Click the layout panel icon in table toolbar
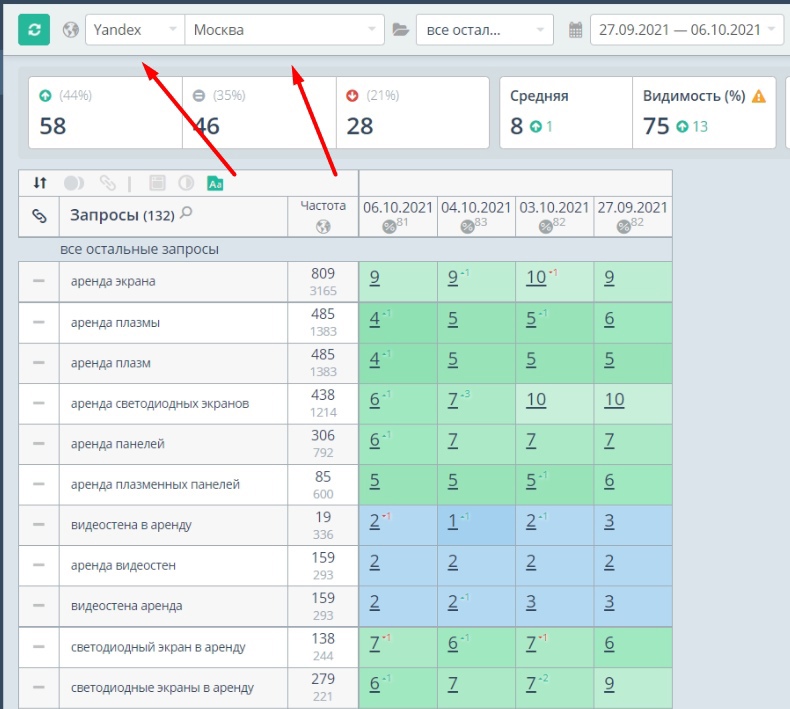Screen dimensions: 790x709 pyautogui.click(x=157, y=183)
